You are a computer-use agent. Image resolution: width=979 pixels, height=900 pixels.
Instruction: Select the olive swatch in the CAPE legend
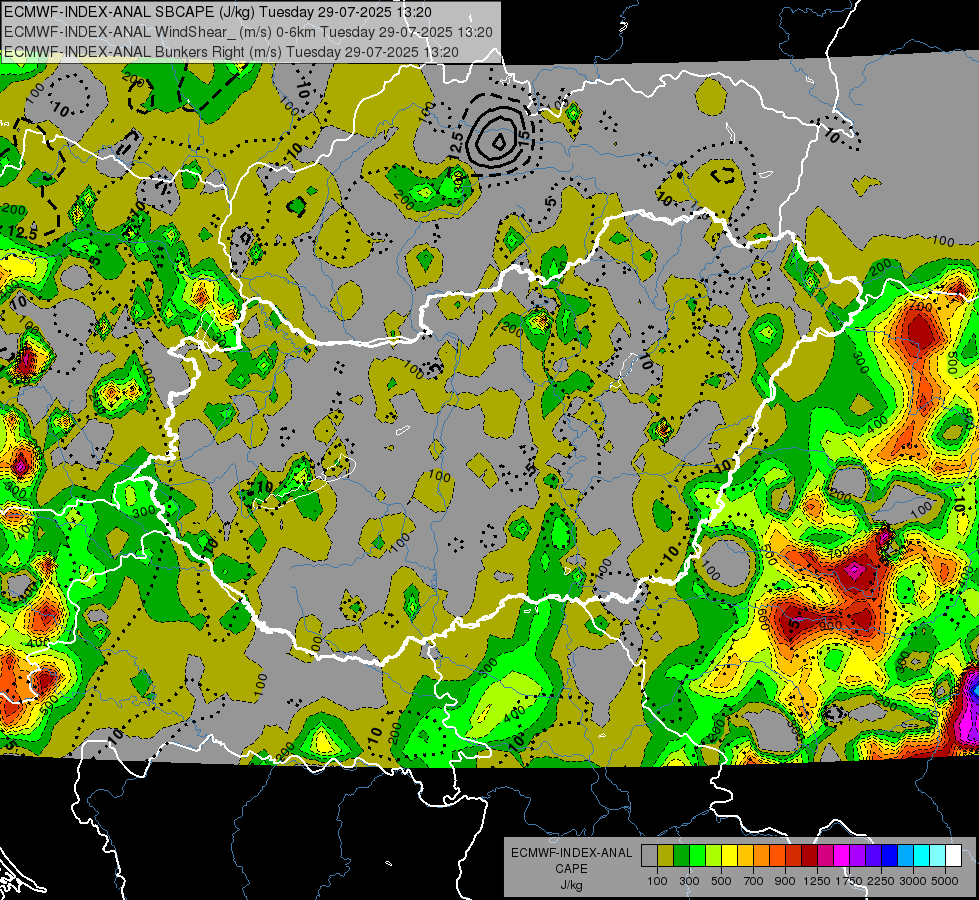pyautogui.click(x=666, y=856)
